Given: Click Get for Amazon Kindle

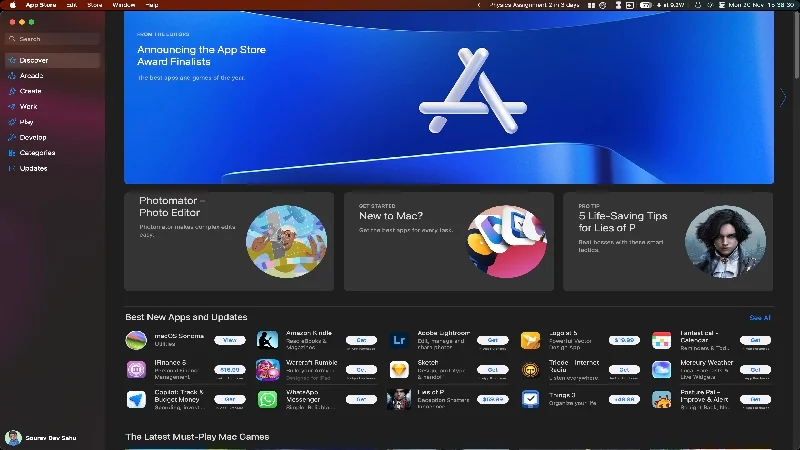Looking at the screenshot, I should tap(361, 340).
